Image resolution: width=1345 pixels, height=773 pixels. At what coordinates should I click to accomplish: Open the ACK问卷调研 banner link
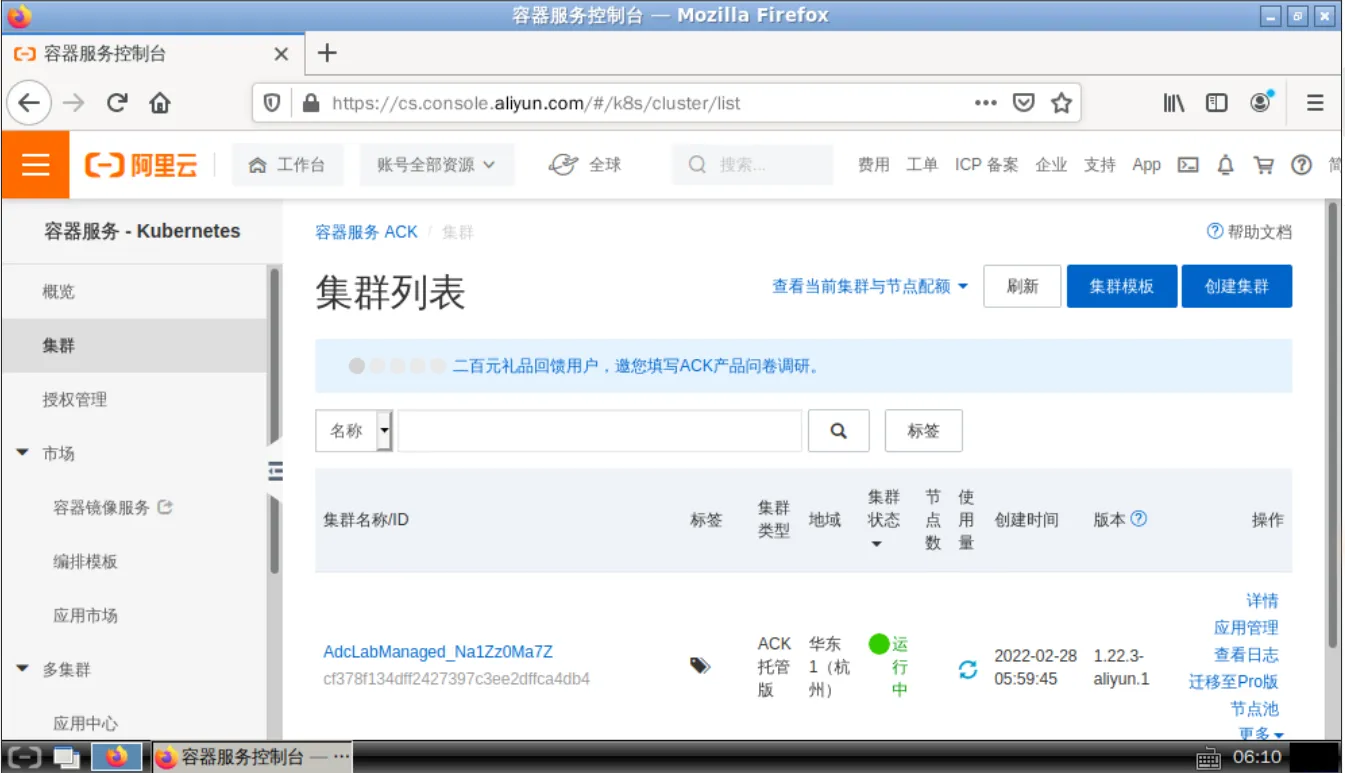coord(636,366)
